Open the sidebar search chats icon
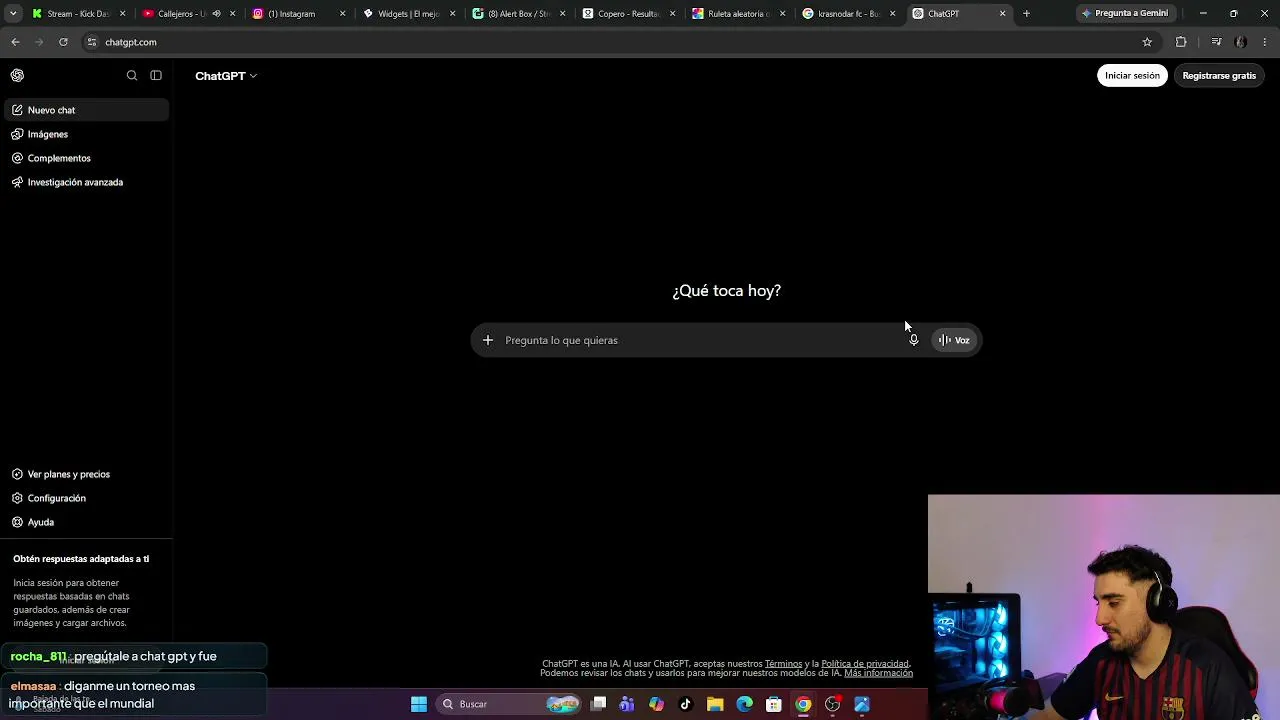Image resolution: width=1280 pixels, height=720 pixels. point(132,75)
